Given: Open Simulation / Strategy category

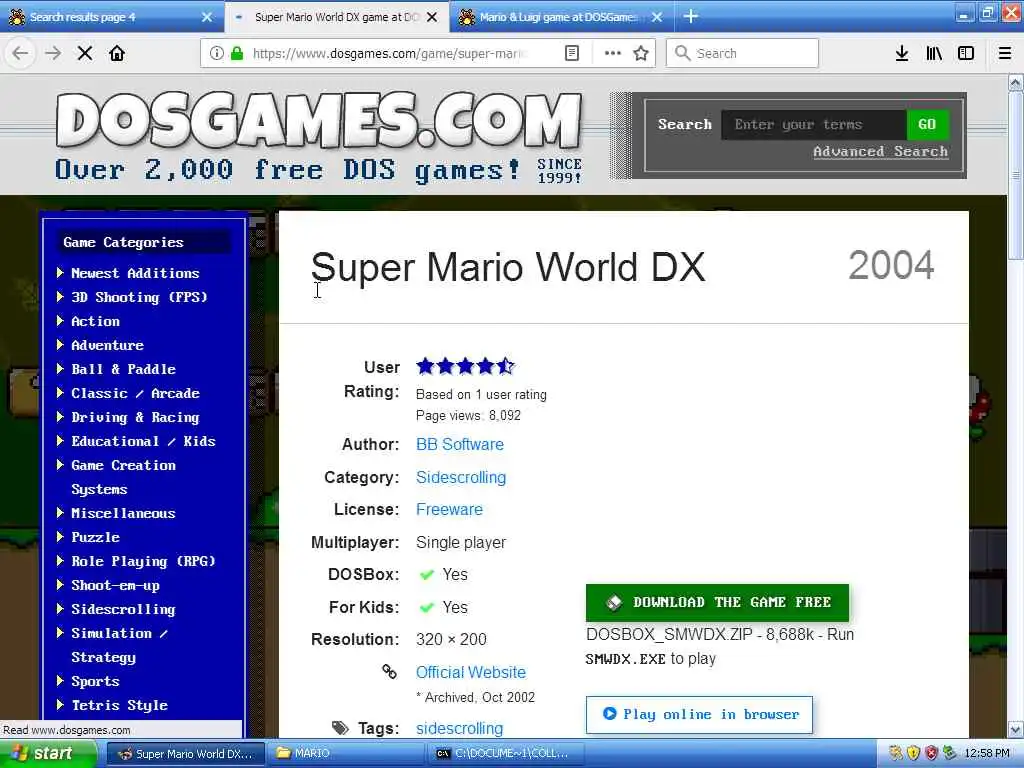Looking at the screenshot, I should coord(119,645).
